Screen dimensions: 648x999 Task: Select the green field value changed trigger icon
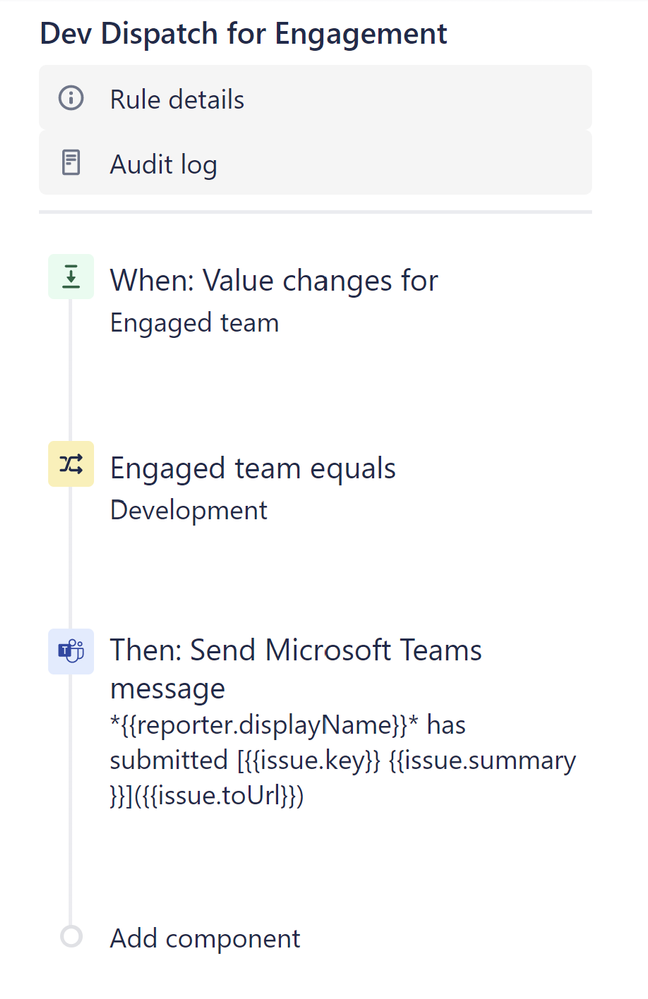70,276
